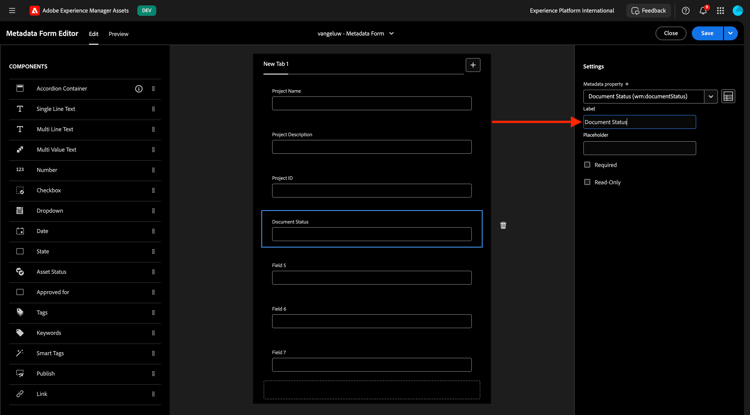Select the Date component icon

pos(20,231)
